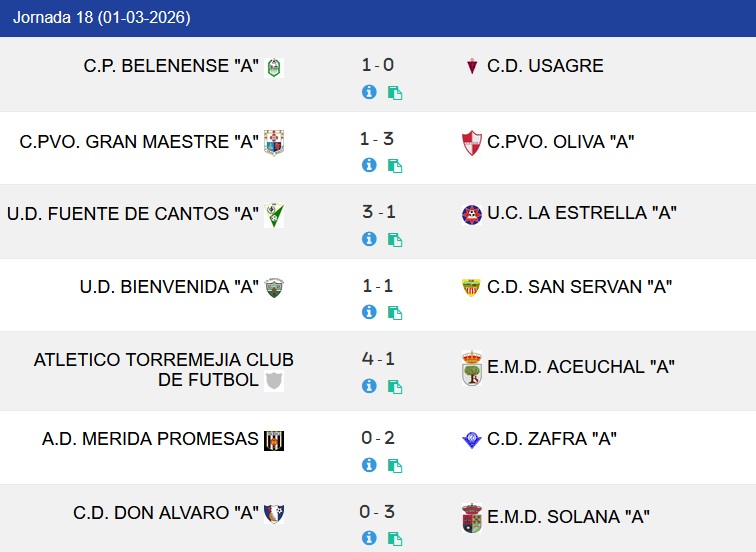
Task: Click the U.C. La Estrella club crest
Action: pos(471,214)
